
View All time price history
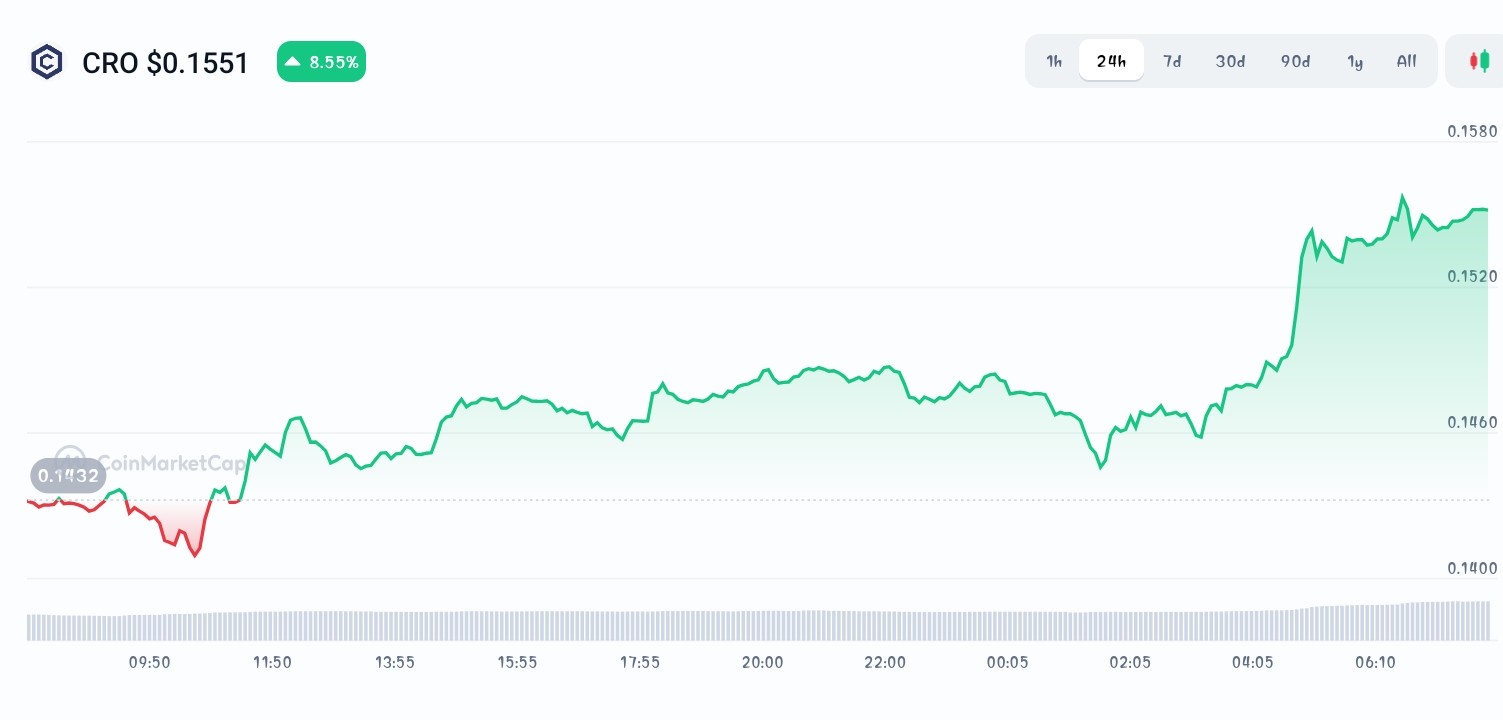click(1406, 61)
